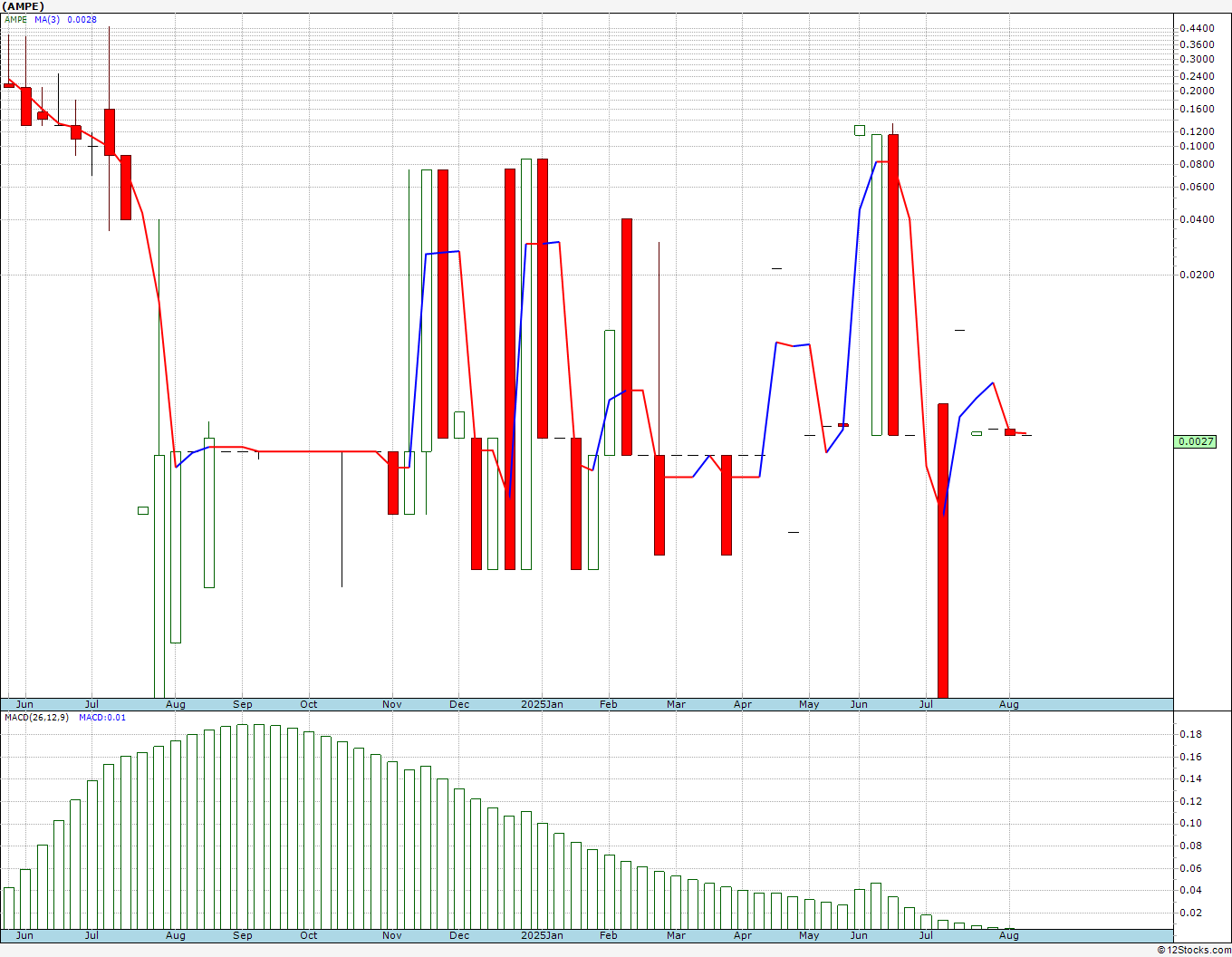Click the 0.4400 price axis label

pyautogui.click(x=1197, y=28)
